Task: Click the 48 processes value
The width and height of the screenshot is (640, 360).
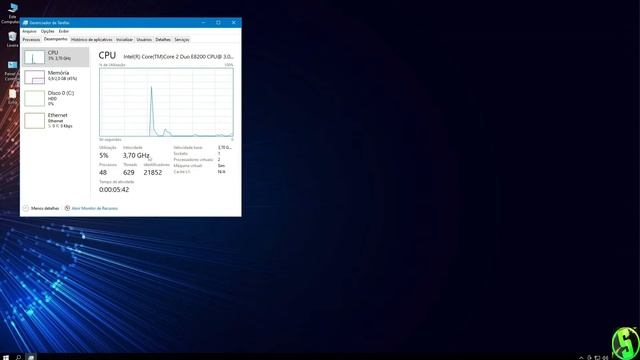Action: click(103, 173)
